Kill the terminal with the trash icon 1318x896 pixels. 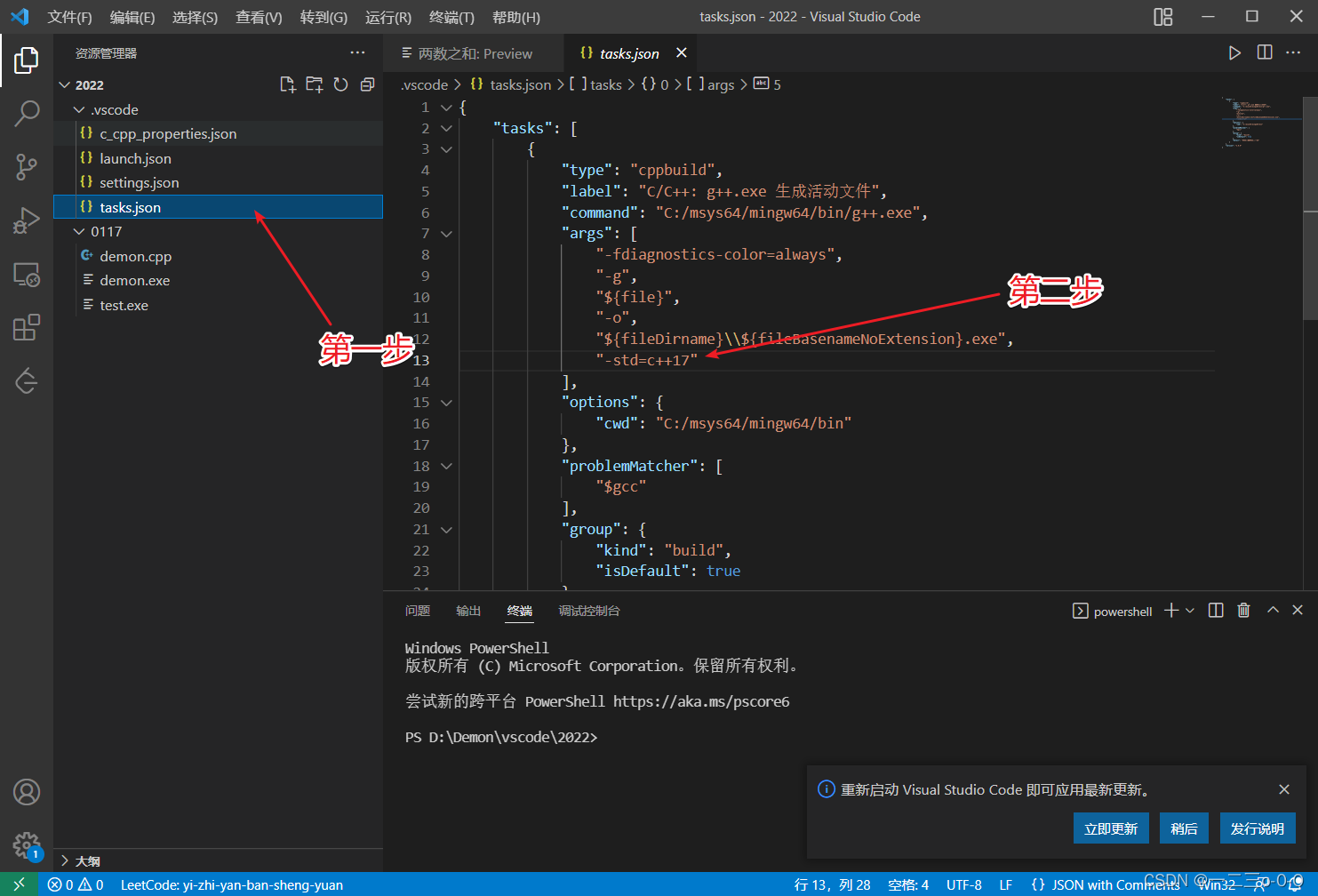tap(1243, 610)
